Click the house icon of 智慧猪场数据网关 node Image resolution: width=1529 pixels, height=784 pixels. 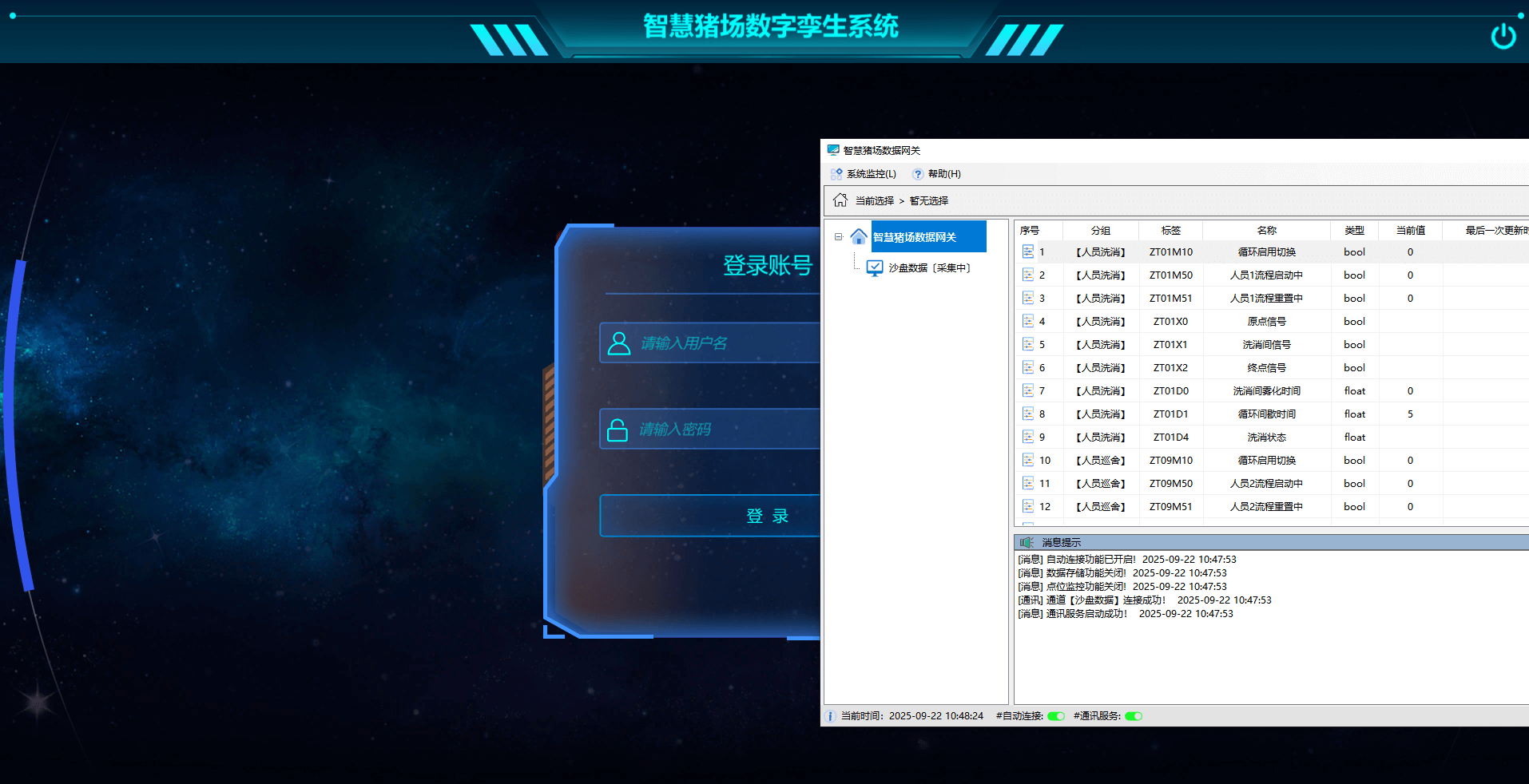pyautogui.click(x=859, y=237)
